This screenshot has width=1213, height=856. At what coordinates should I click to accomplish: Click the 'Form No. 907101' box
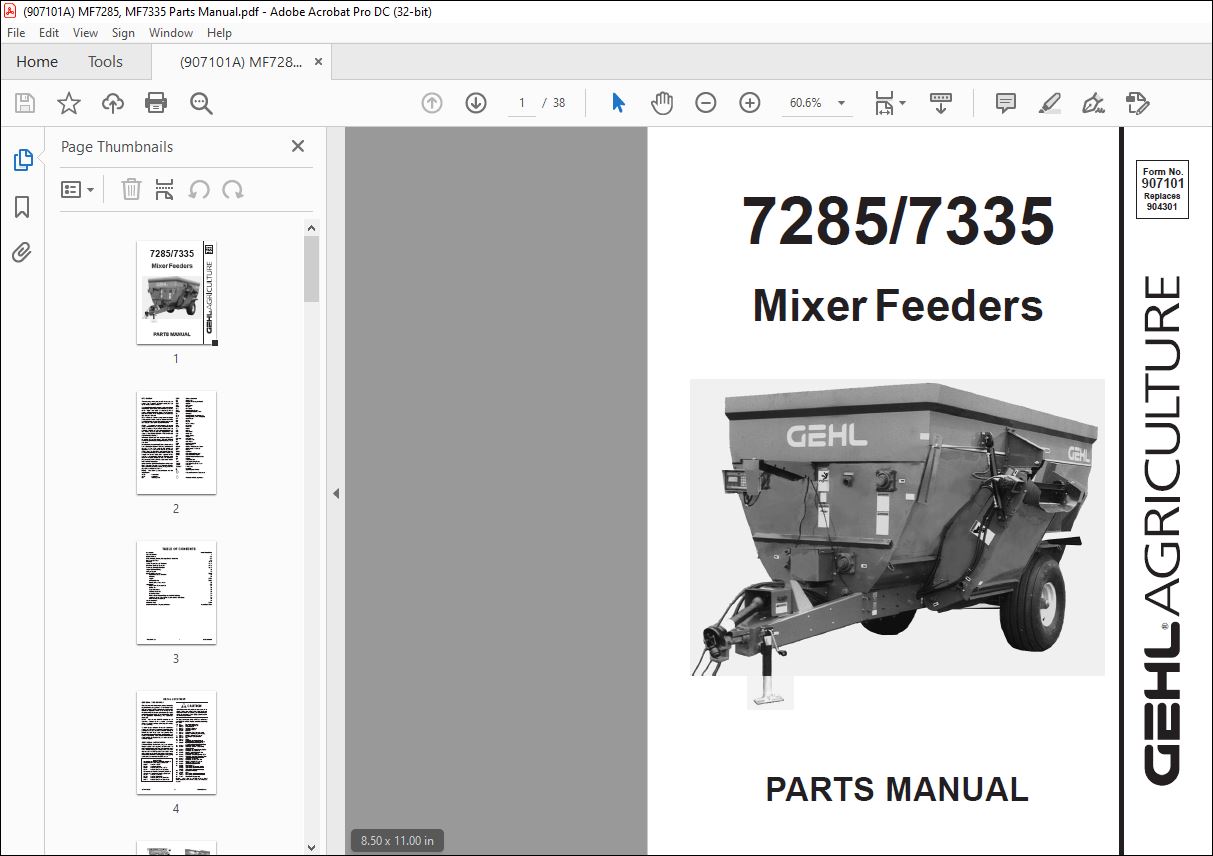coord(1162,190)
